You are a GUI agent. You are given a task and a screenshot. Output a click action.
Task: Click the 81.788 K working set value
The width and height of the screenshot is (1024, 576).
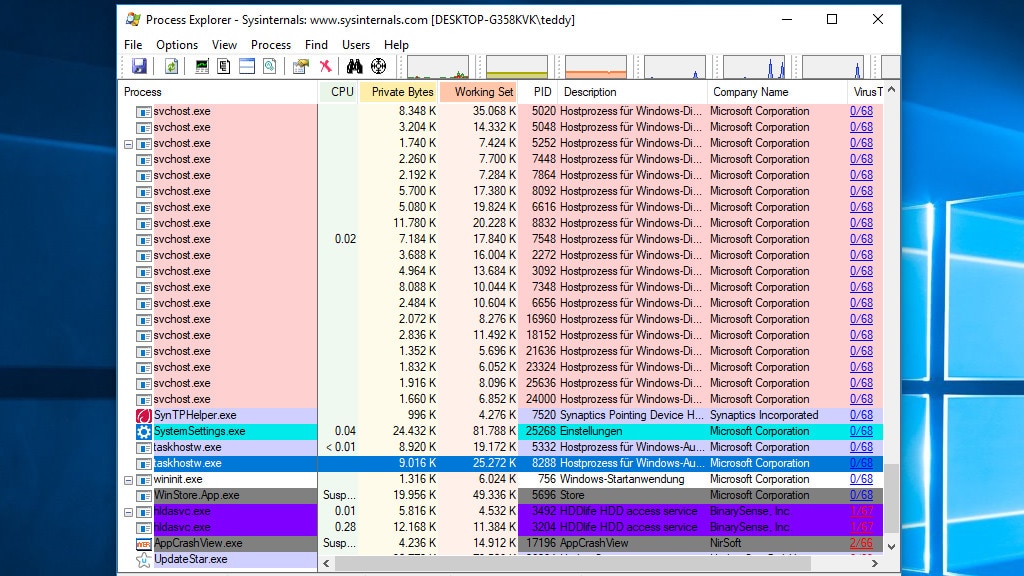[x=494, y=432]
